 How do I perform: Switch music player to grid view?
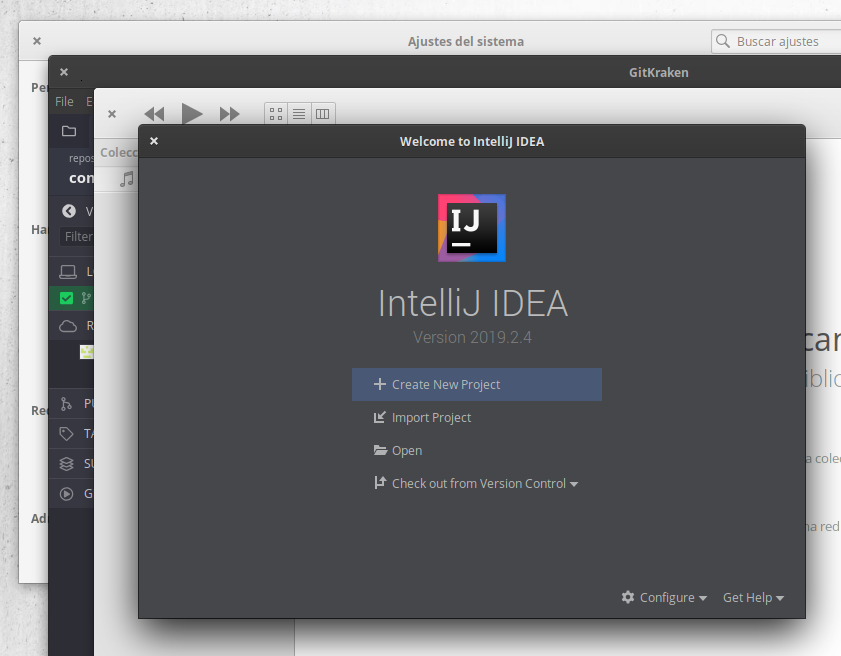(276, 114)
